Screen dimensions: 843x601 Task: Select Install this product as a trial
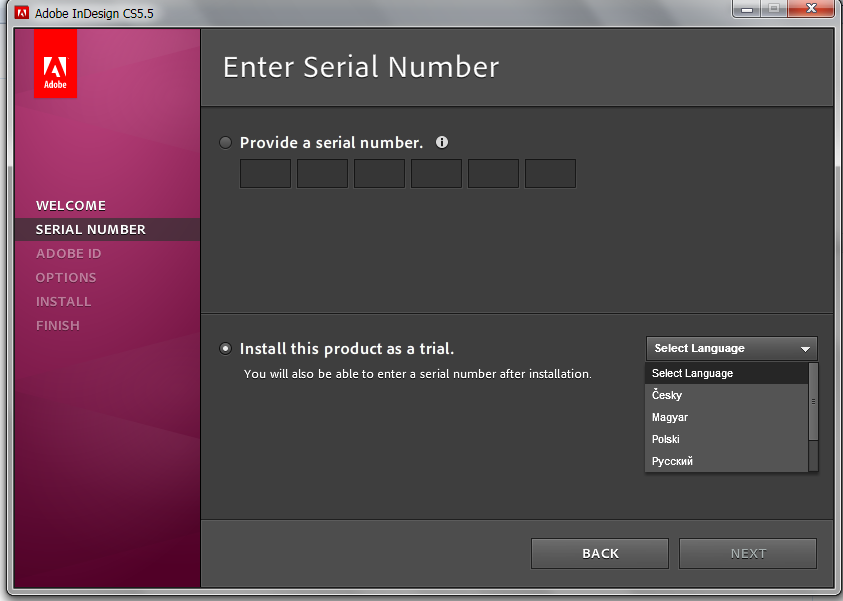pyautogui.click(x=226, y=349)
